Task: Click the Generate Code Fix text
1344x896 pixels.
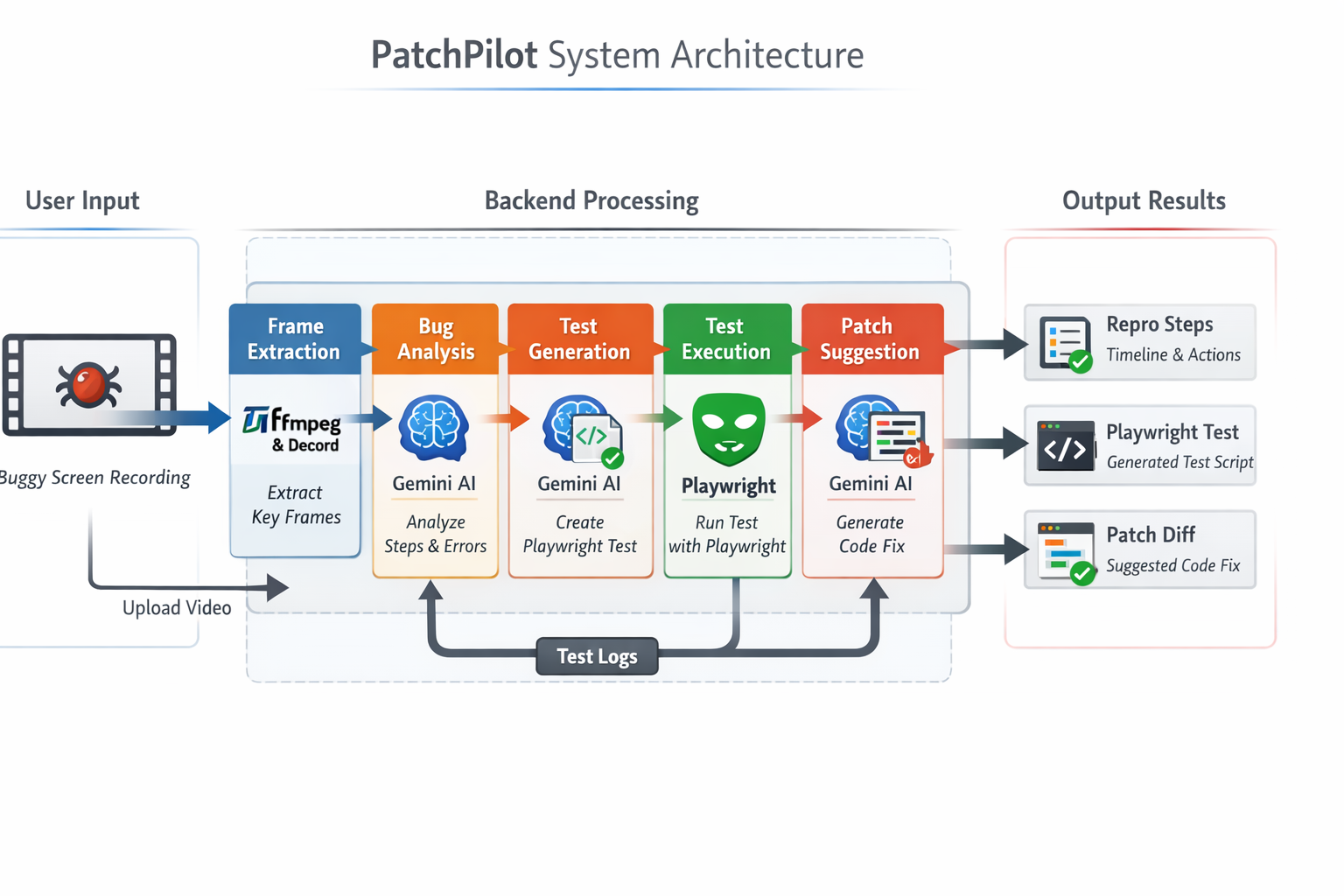Action: tap(871, 534)
